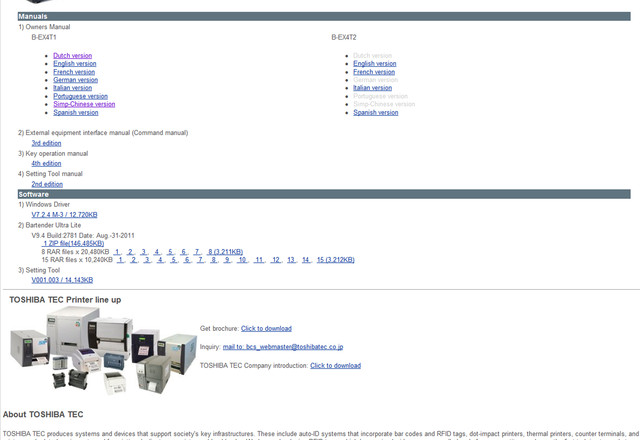Click 'V9.4 Build:2781 Date: Aug.-31-2011' text
Screen dimensions: 640x440
(x=83, y=236)
